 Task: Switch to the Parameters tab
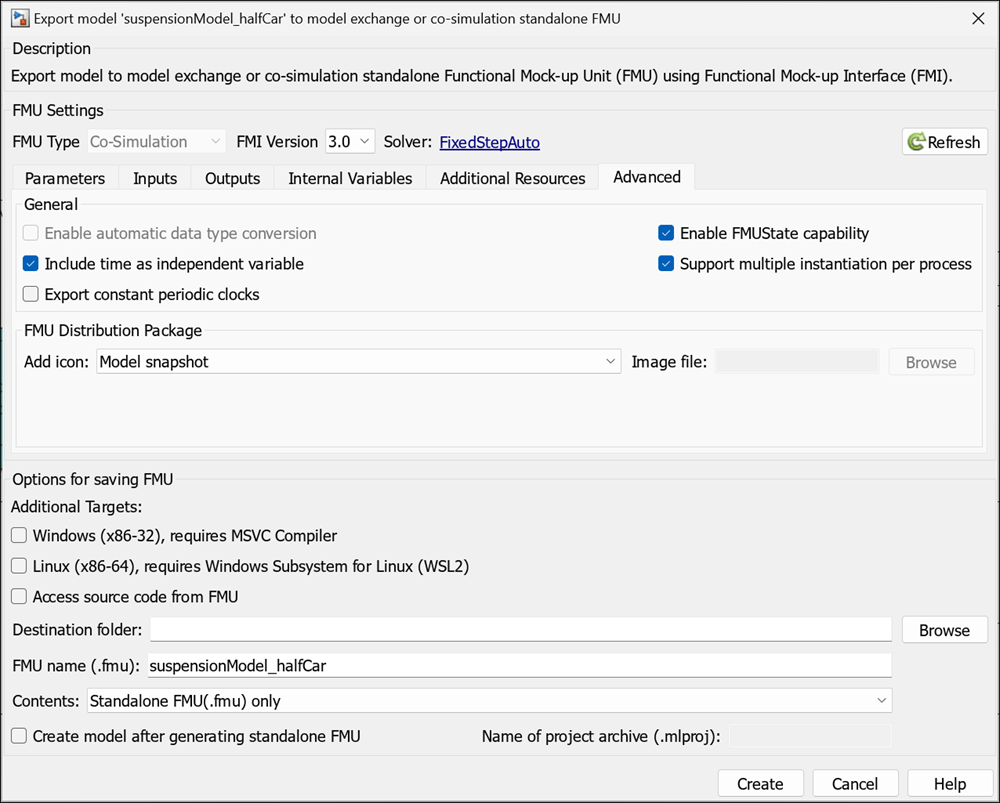coord(64,177)
